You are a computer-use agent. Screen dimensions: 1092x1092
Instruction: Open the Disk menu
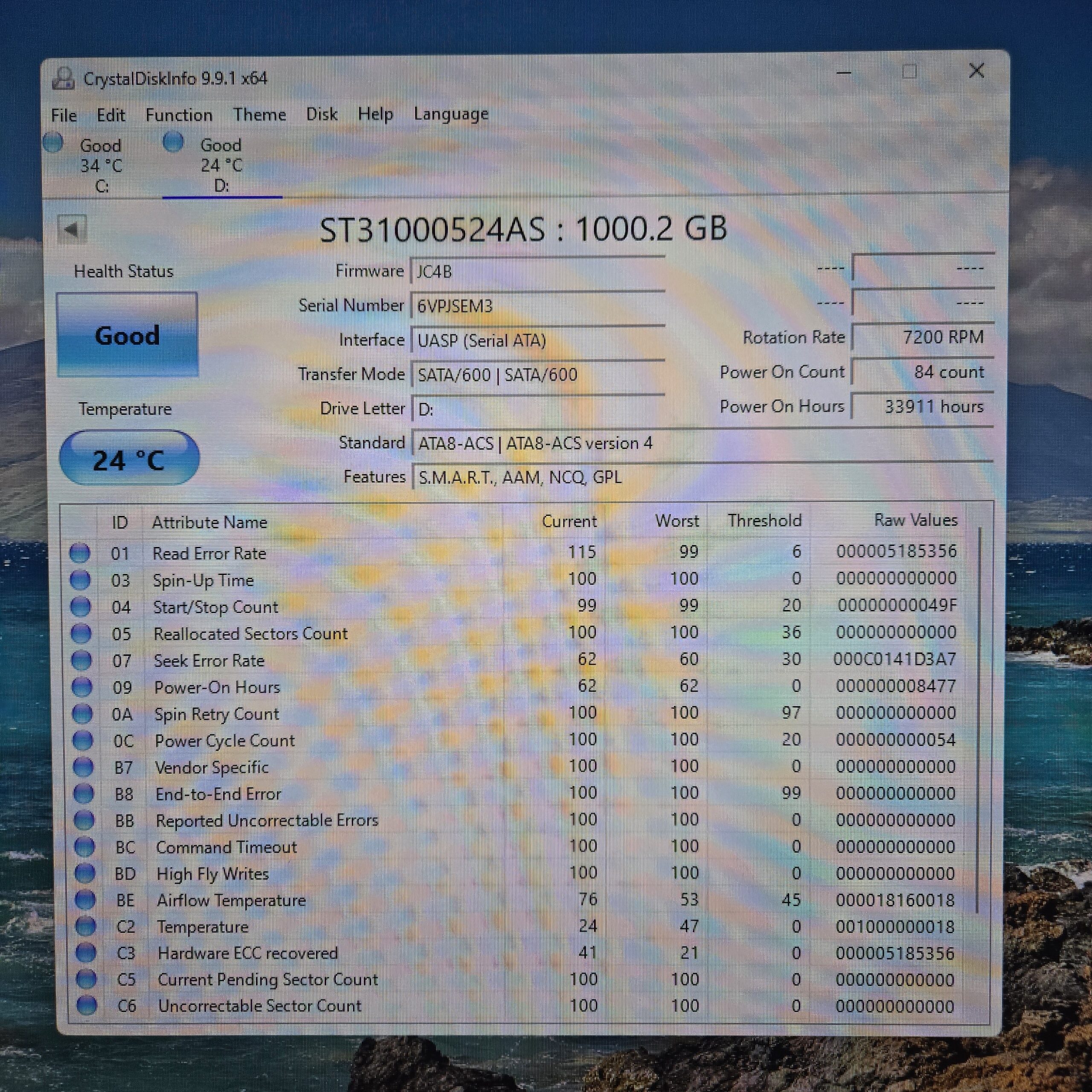(322, 114)
